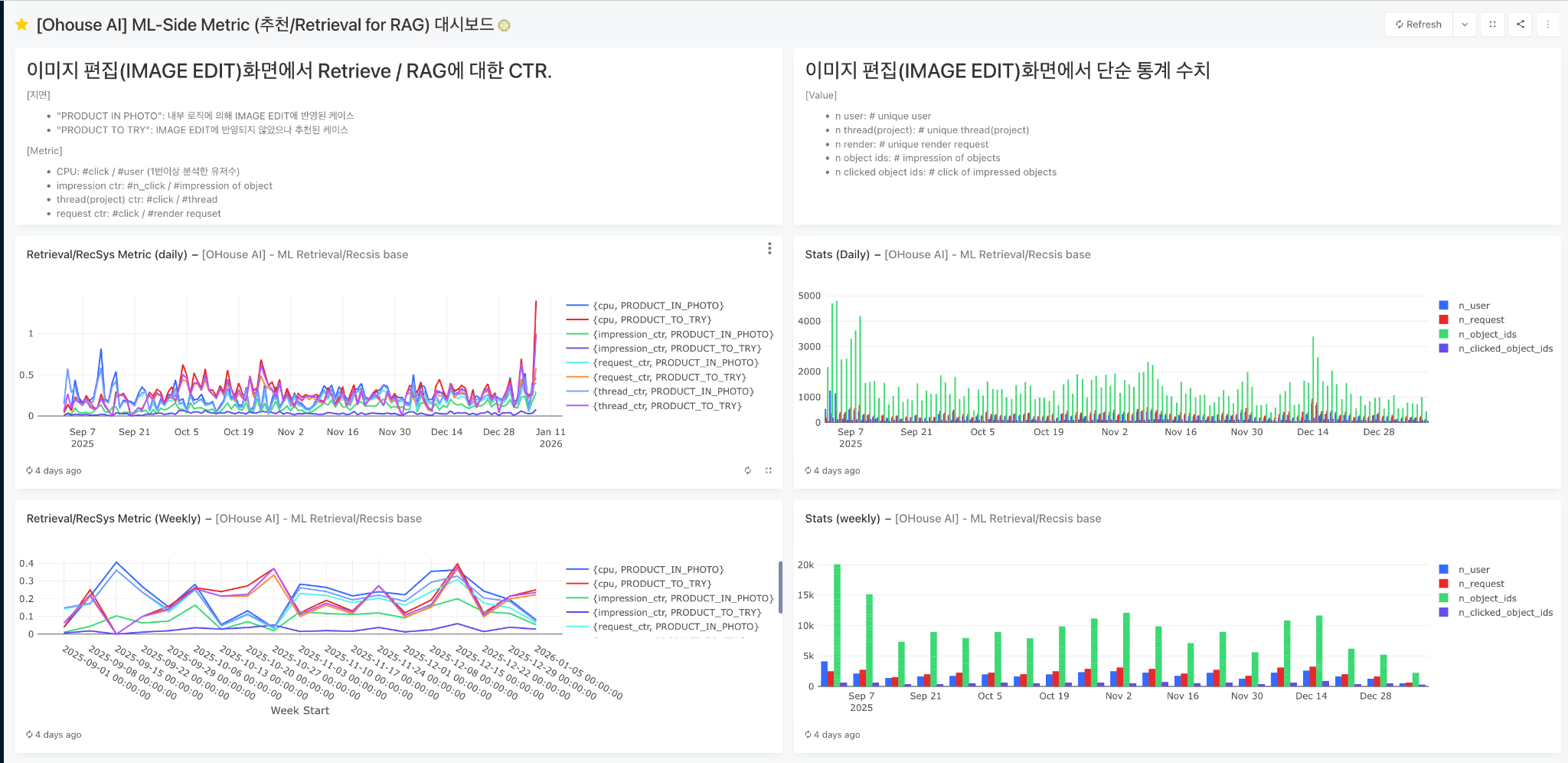Open the refresh interval dropdown
1568x763 pixels.
point(1465,24)
